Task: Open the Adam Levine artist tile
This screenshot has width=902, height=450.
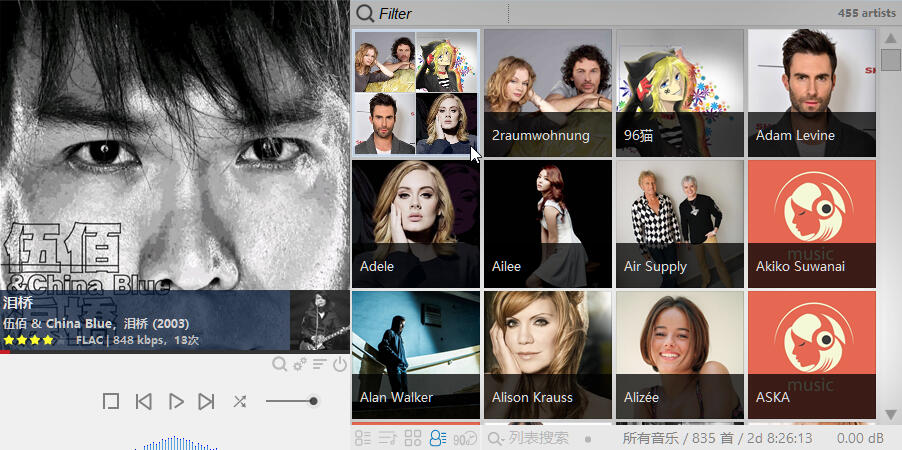Action: coord(812,93)
